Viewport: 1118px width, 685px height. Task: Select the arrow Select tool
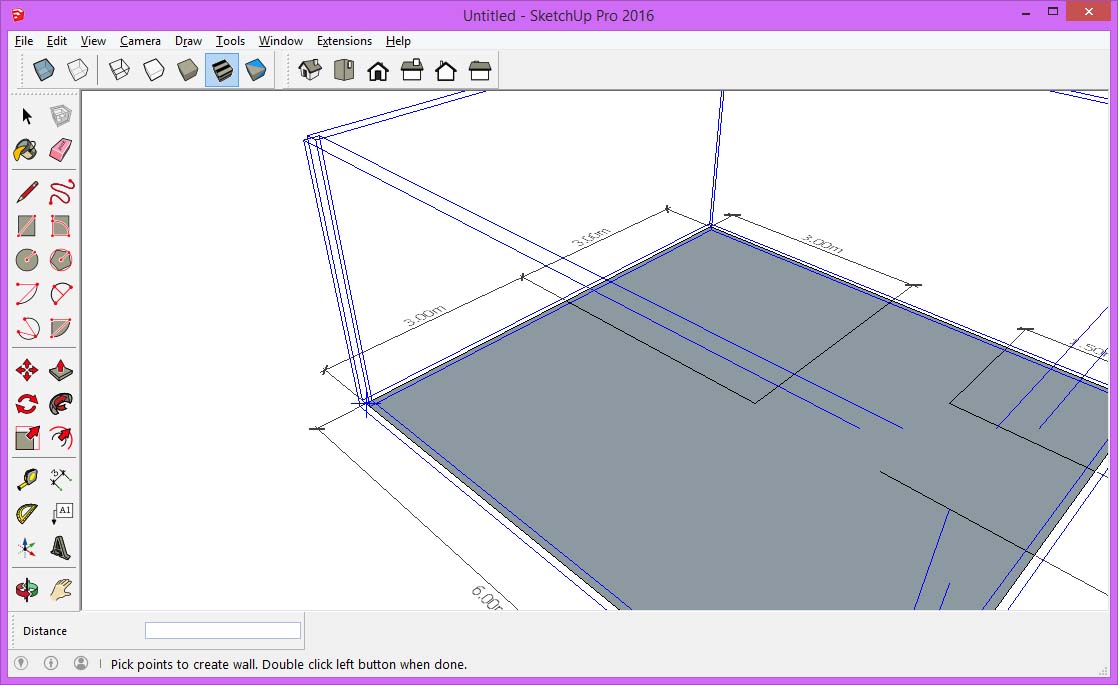click(x=25, y=115)
